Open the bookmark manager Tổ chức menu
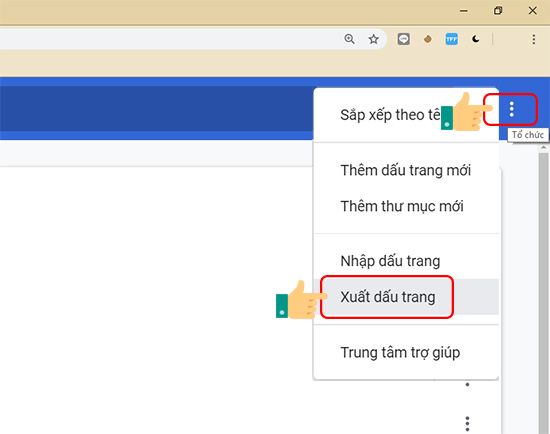Viewport: 550px width, 434px height. 511,109
